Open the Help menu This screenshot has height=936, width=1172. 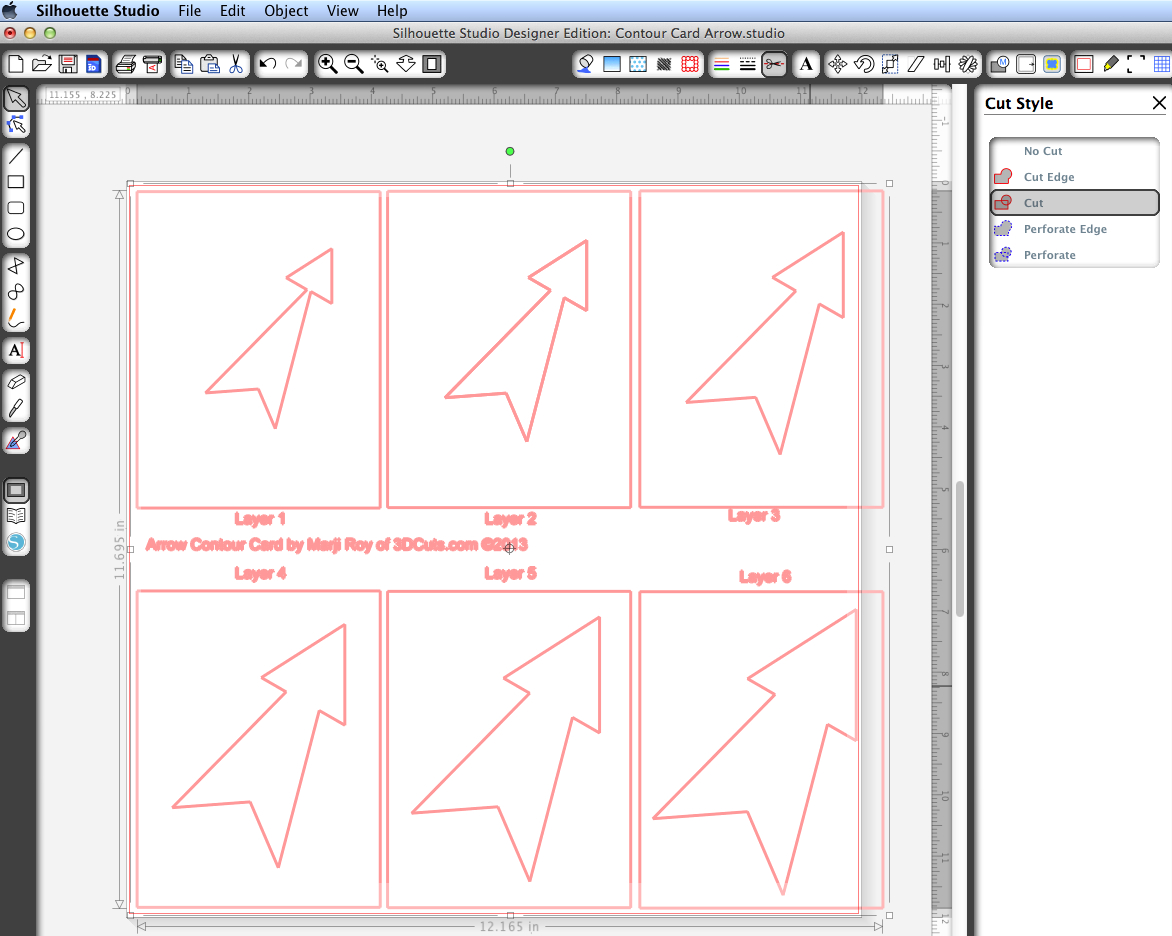(x=392, y=10)
